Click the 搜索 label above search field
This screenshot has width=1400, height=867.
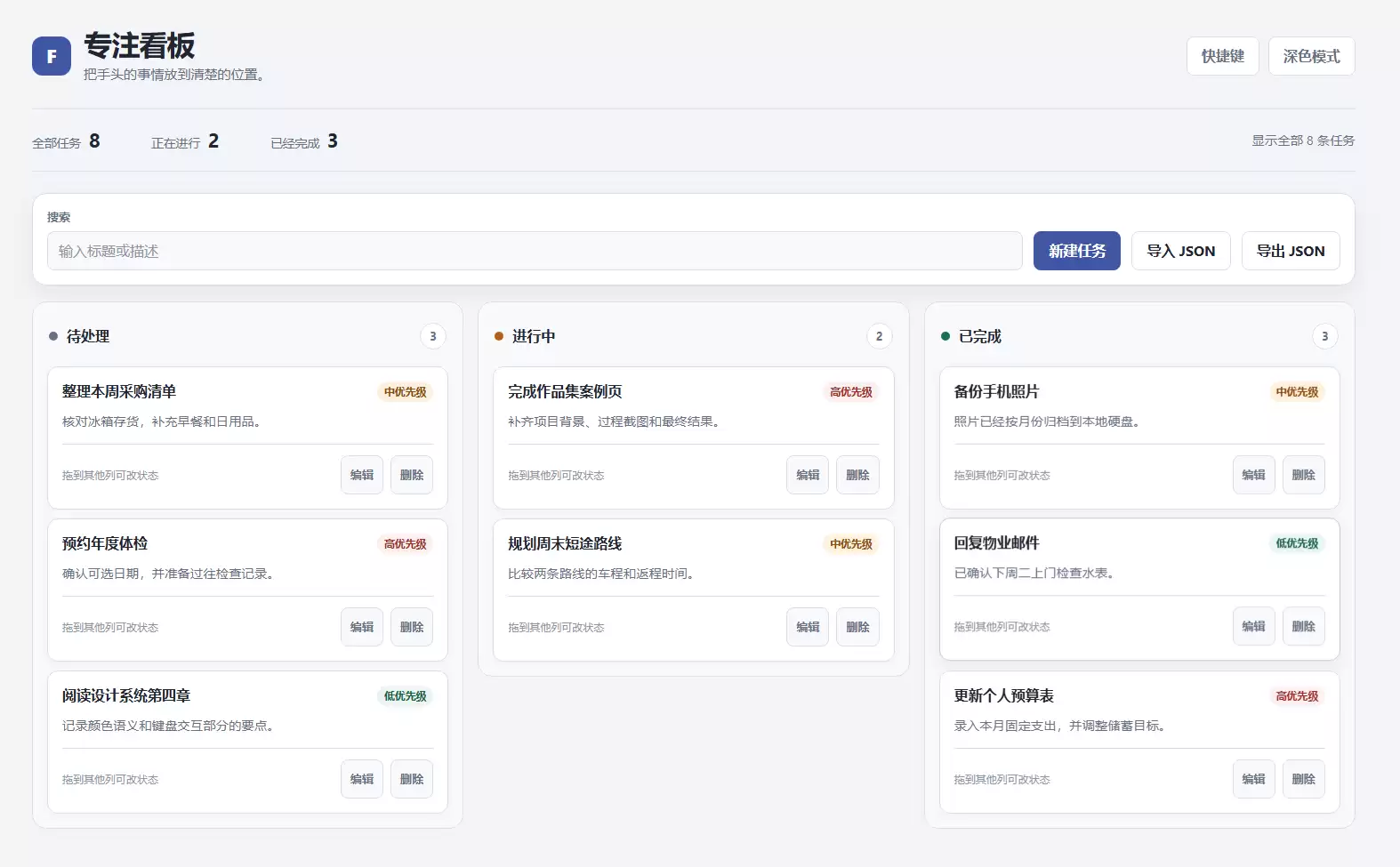[59, 217]
